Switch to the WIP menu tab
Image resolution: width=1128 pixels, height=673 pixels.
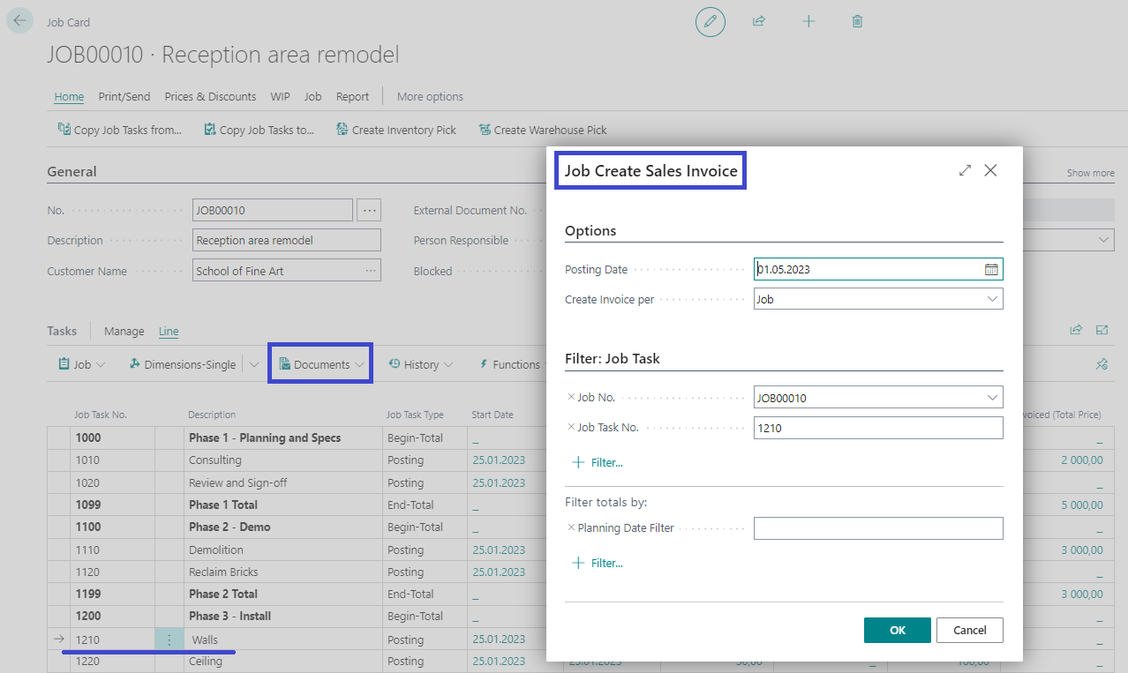[279, 97]
